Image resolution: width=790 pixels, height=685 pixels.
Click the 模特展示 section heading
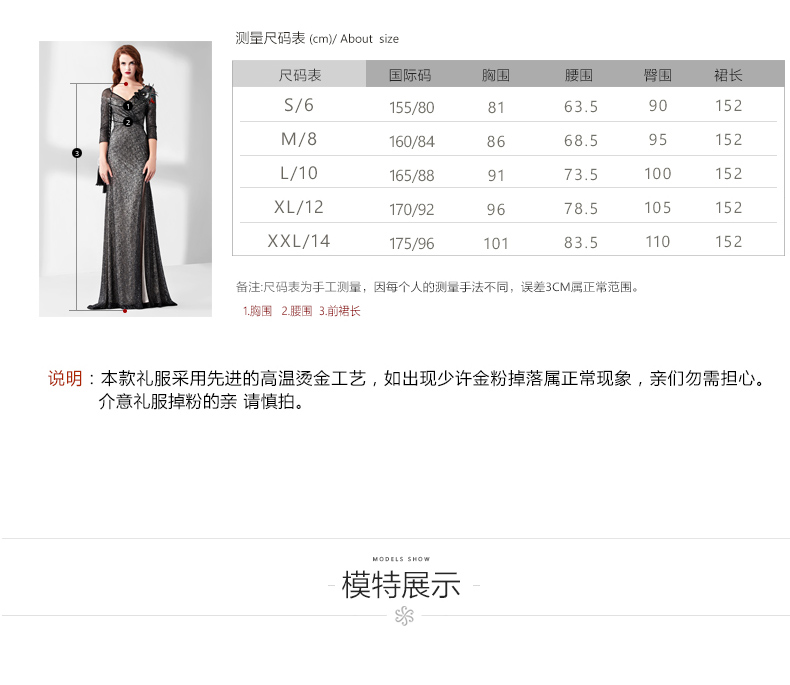tap(401, 585)
